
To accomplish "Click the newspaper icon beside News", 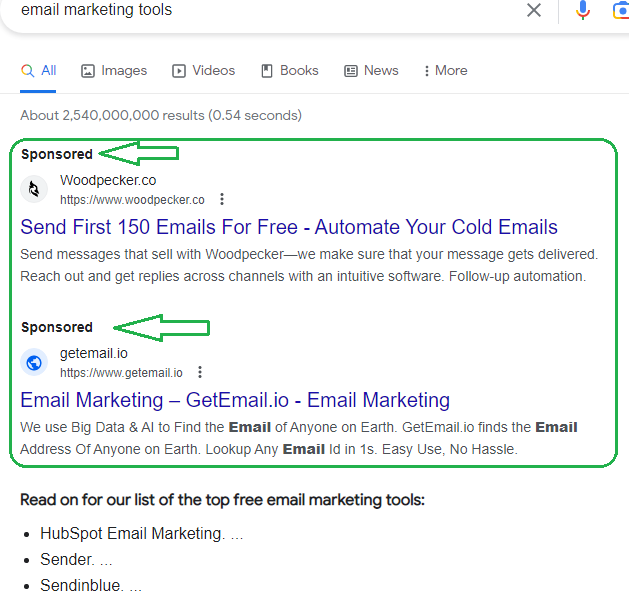I will (x=351, y=71).
